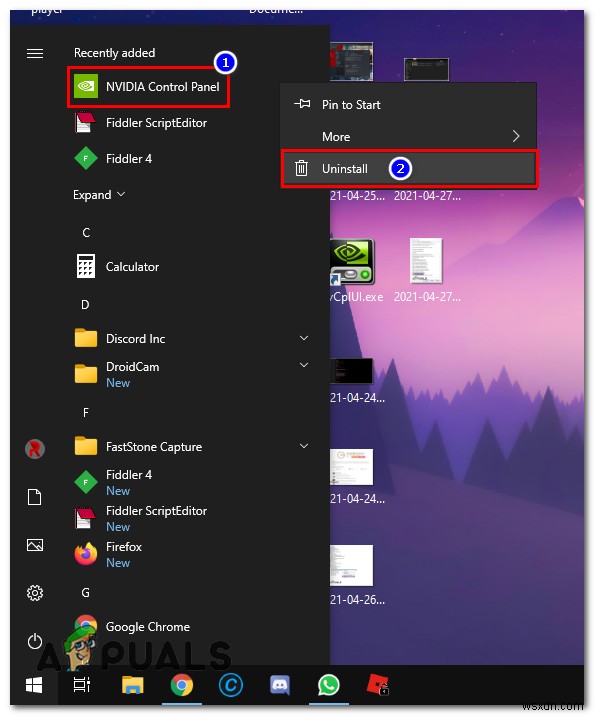595x716 pixels.
Task: Open the blue C app on taskbar
Action: [231, 685]
